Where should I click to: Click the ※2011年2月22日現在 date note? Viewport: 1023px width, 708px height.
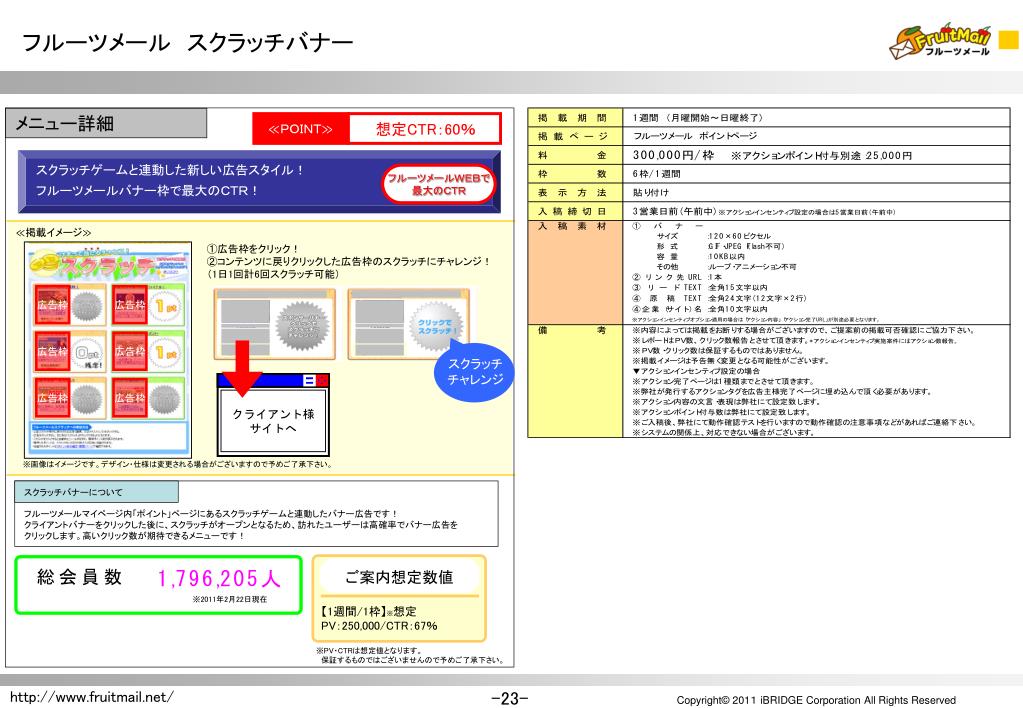click(229, 599)
